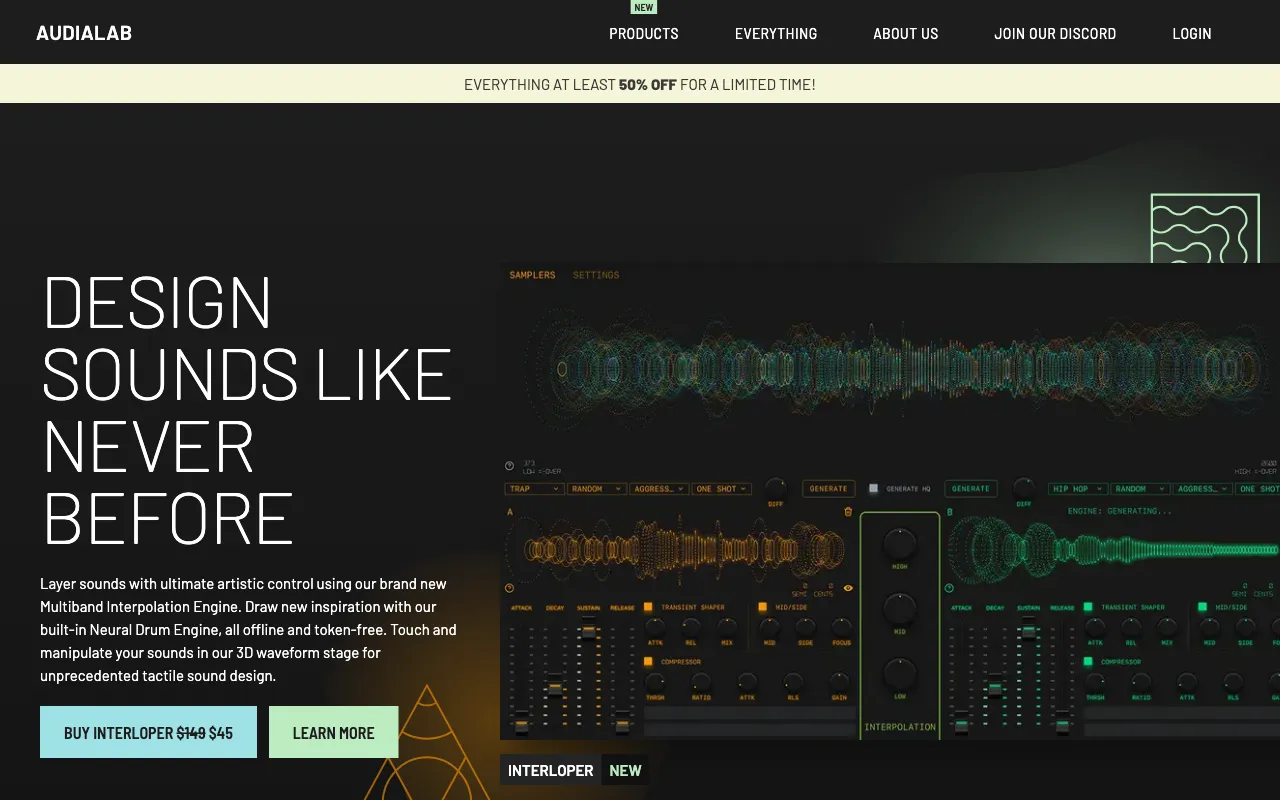Toggle the orange Mid/Side switch in sampler A

(762, 607)
